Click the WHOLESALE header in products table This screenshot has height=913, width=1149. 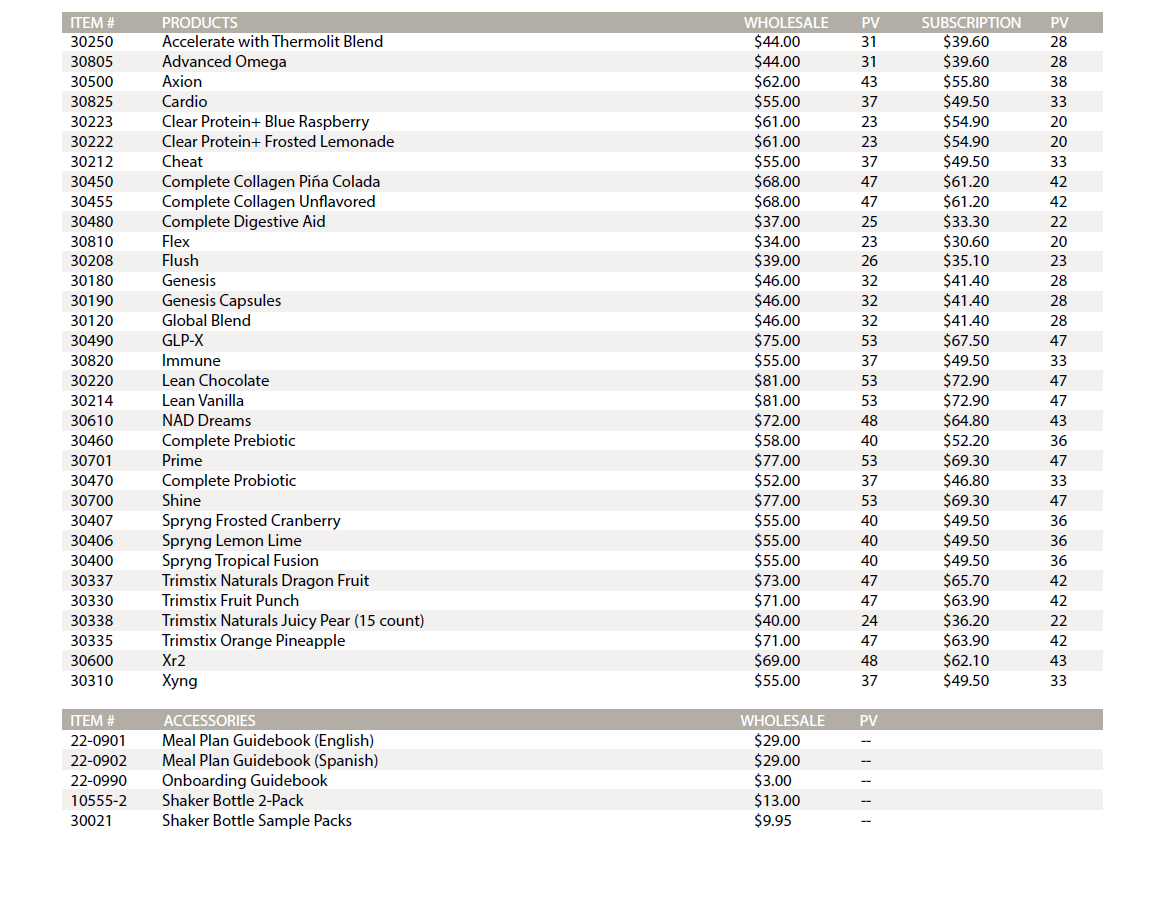pyautogui.click(x=786, y=23)
